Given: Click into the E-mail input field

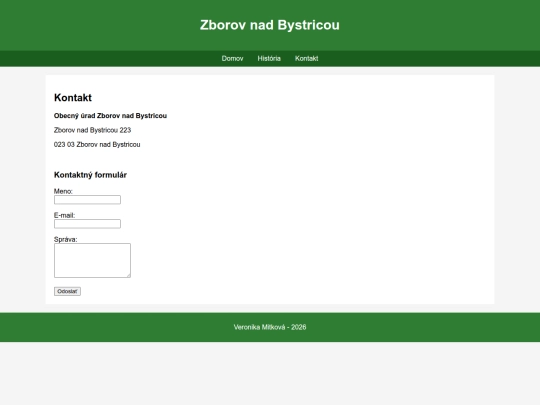Looking at the screenshot, I should [87, 224].
